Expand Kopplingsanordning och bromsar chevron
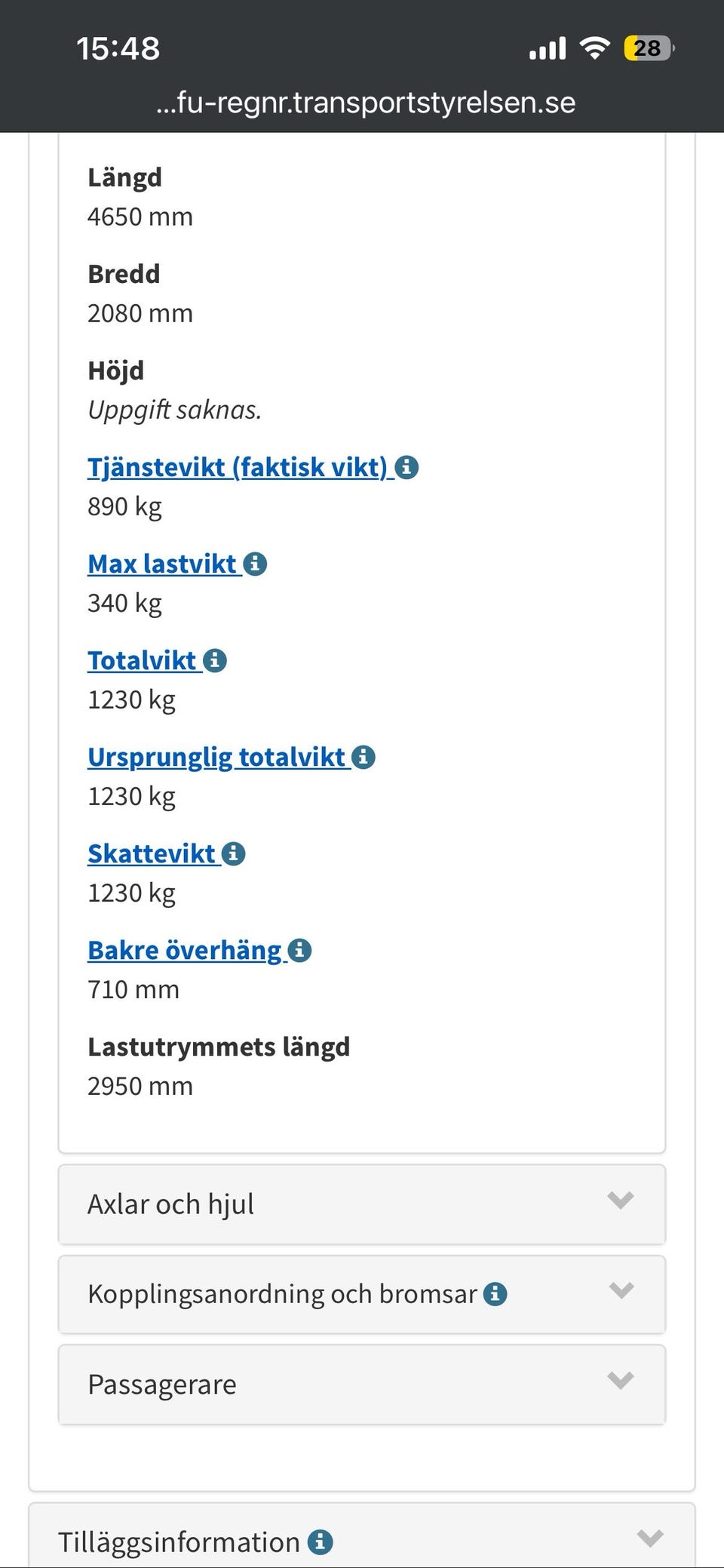Screen dimensions: 724x1568 pyautogui.click(x=621, y=1291)
